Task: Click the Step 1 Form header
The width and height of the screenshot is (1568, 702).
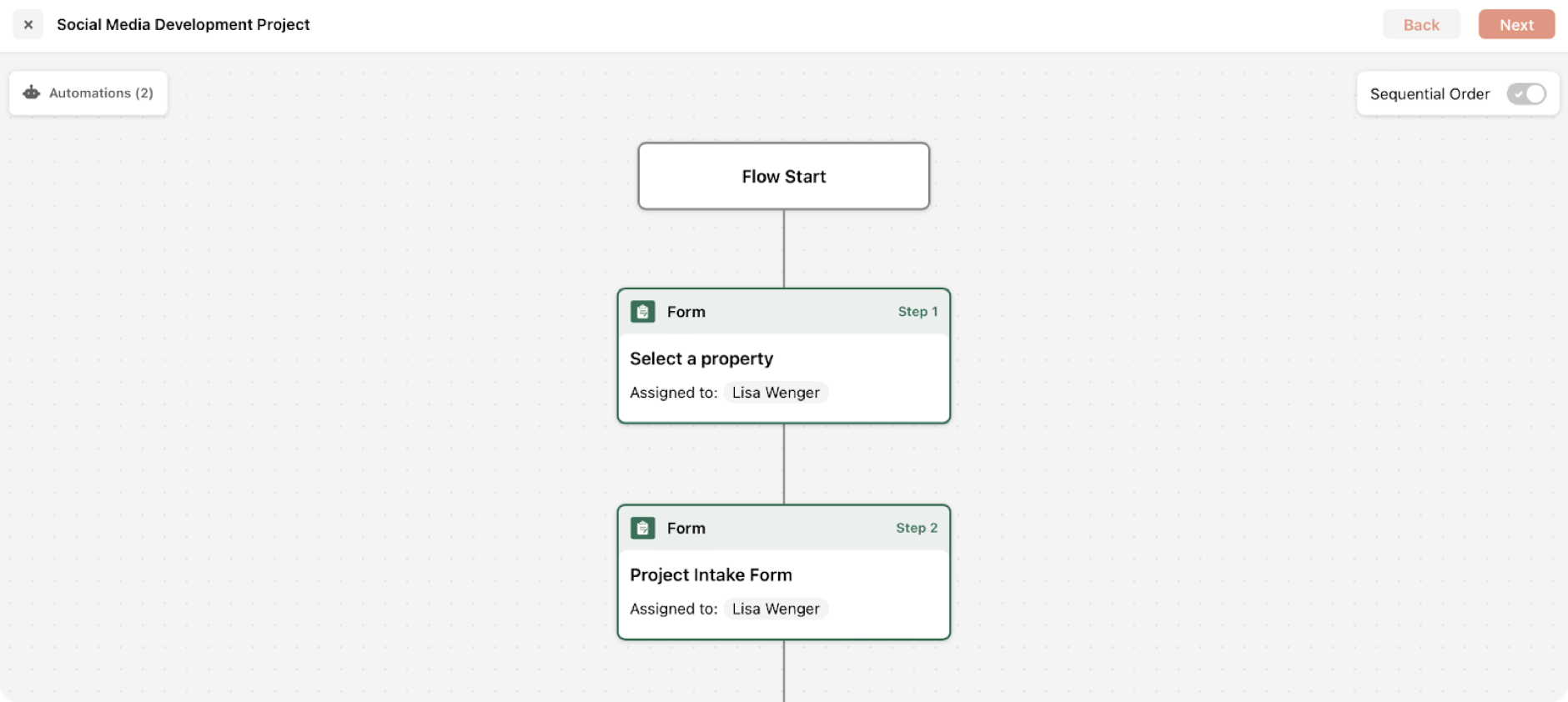Action: point(784,312)
